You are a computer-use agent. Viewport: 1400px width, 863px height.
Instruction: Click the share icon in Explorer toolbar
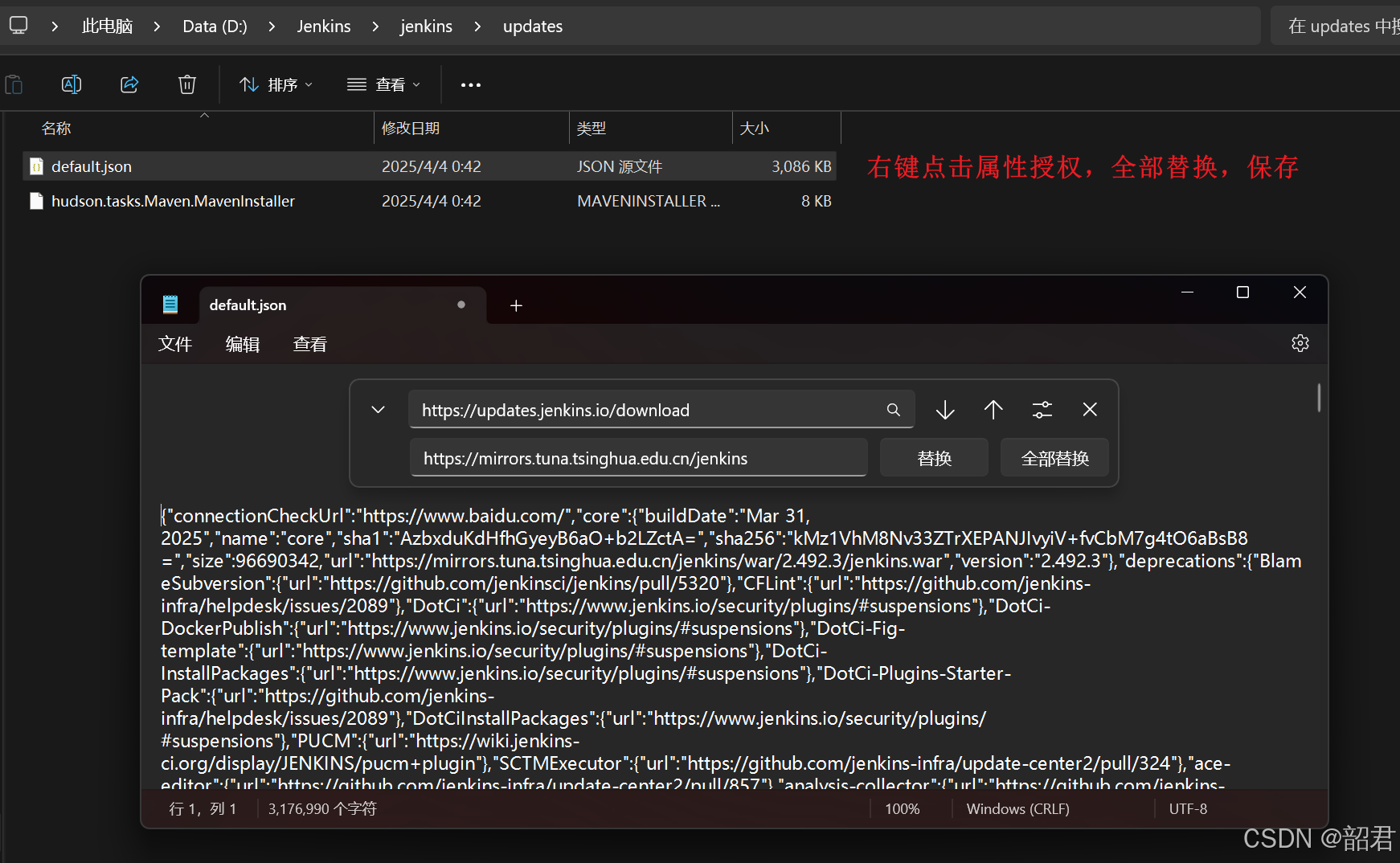[129, 84]
